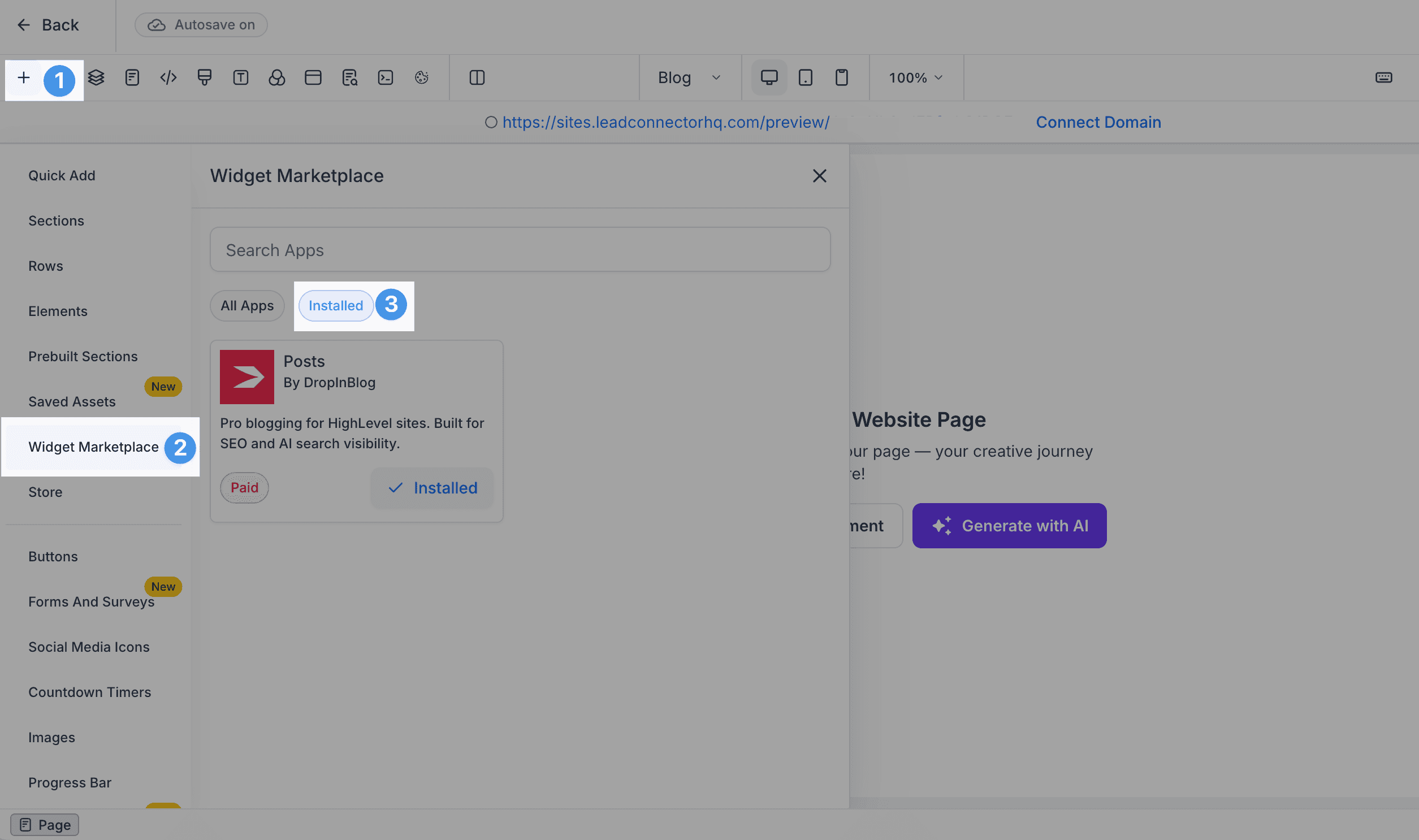The width and height of the screenshot is (1419, 840).
Task: Select the All Apps filter tab
Action: tap(248, 306)
